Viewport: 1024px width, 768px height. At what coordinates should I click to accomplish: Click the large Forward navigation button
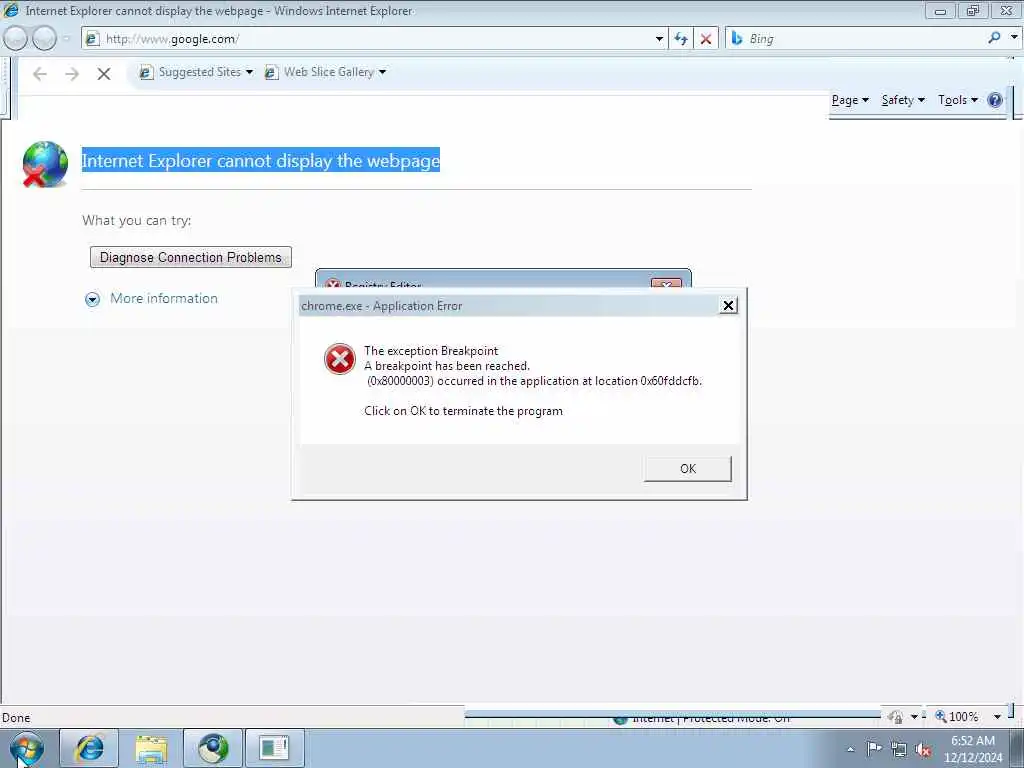pos(44,39)
